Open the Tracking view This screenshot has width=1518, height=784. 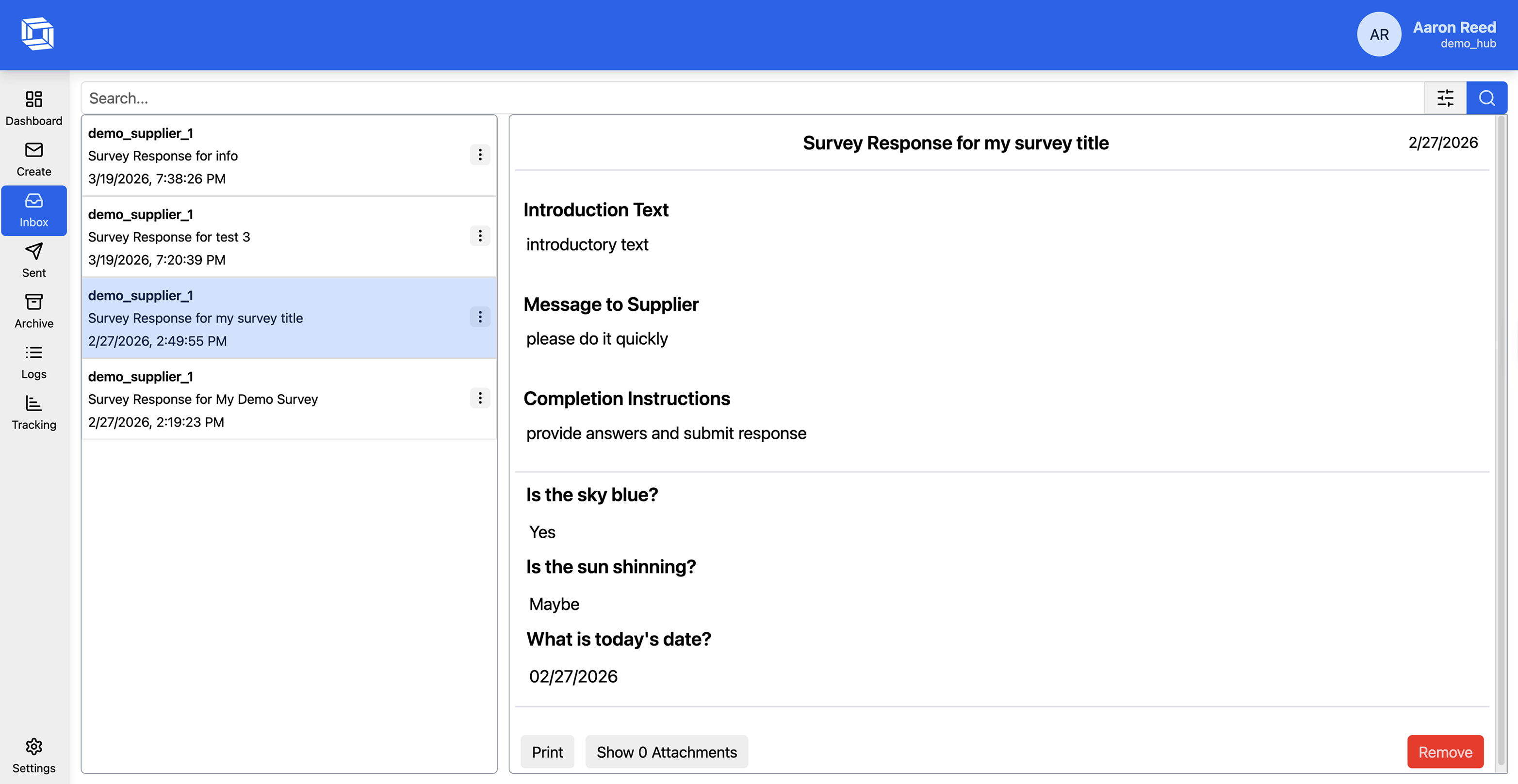(33, 411)
